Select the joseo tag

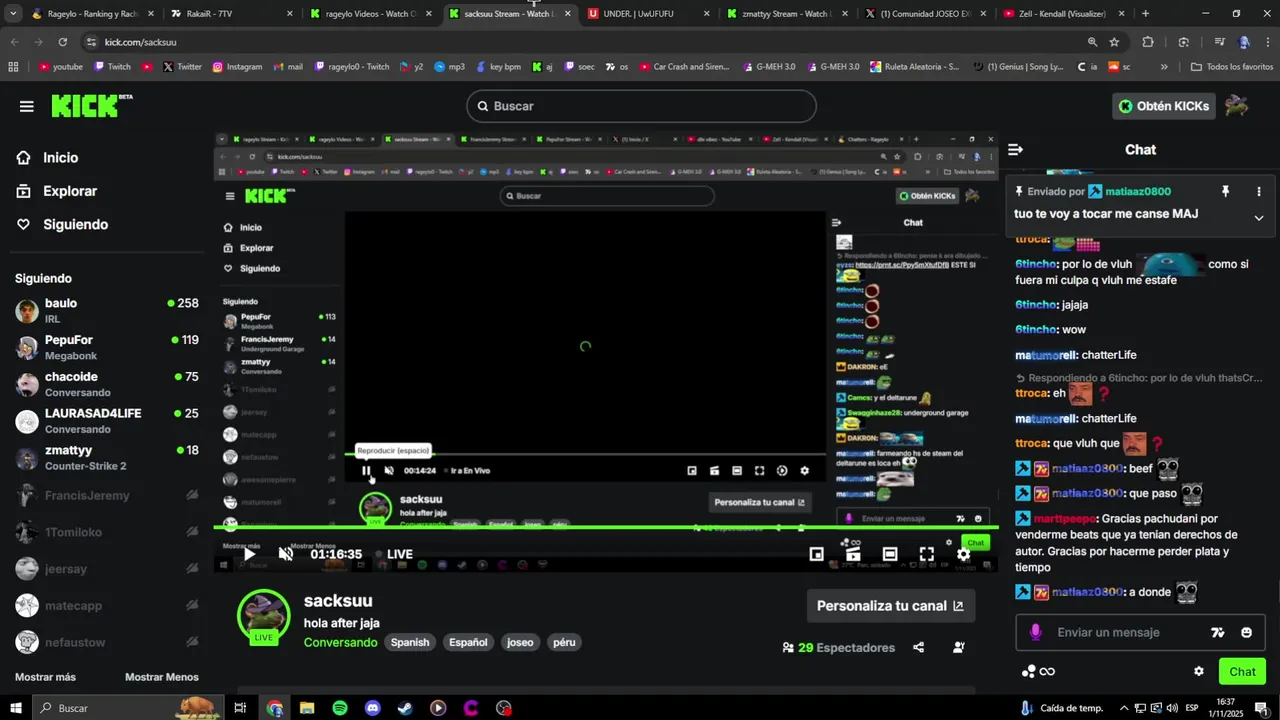(520, 642)
